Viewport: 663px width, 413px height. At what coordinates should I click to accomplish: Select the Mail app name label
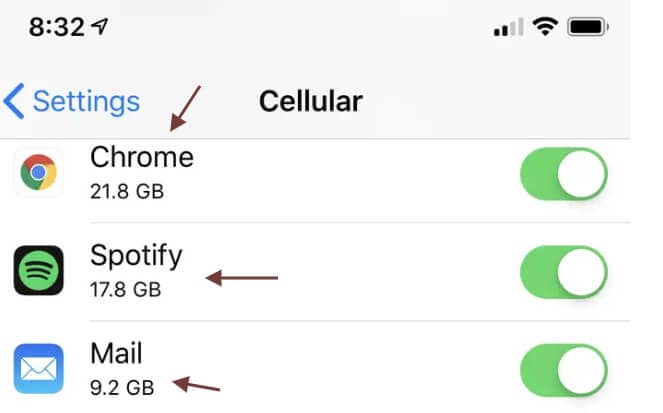116,353
